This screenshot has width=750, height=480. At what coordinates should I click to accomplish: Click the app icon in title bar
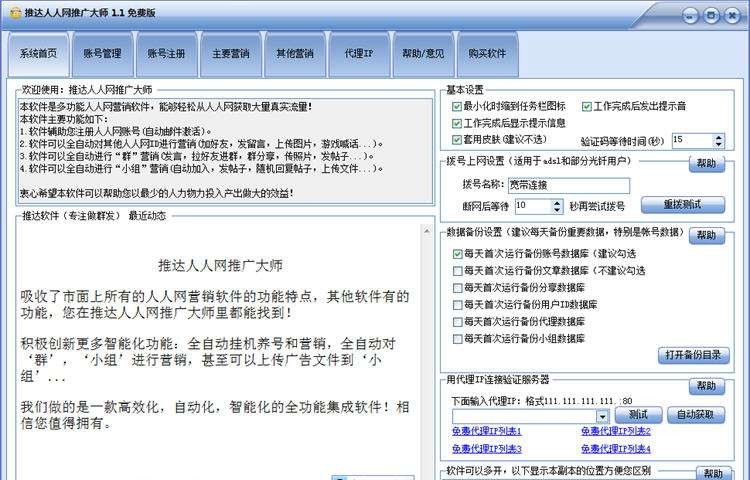point(15,13)
